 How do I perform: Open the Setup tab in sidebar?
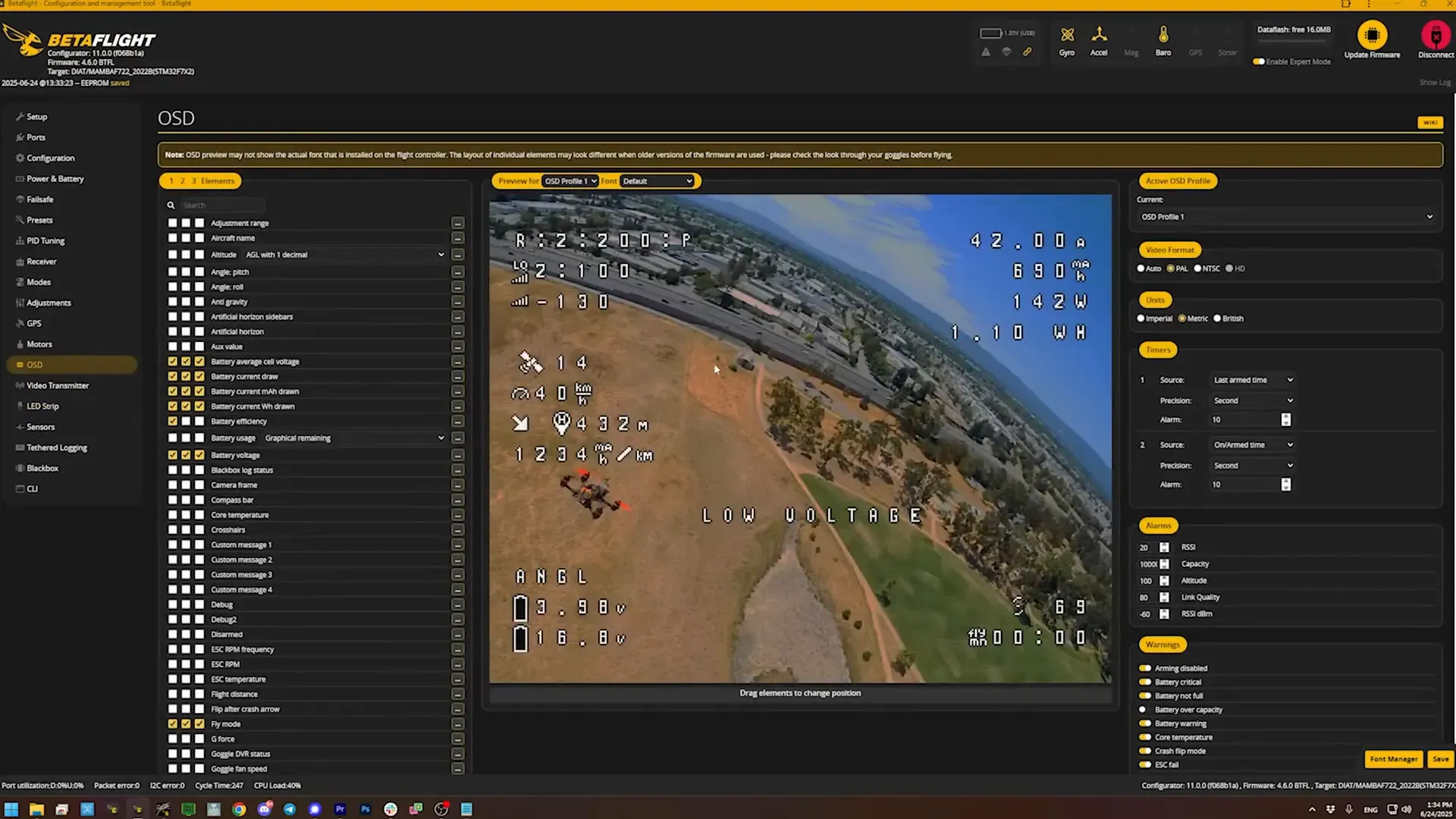pyautogui.click(x=36, y=117)
